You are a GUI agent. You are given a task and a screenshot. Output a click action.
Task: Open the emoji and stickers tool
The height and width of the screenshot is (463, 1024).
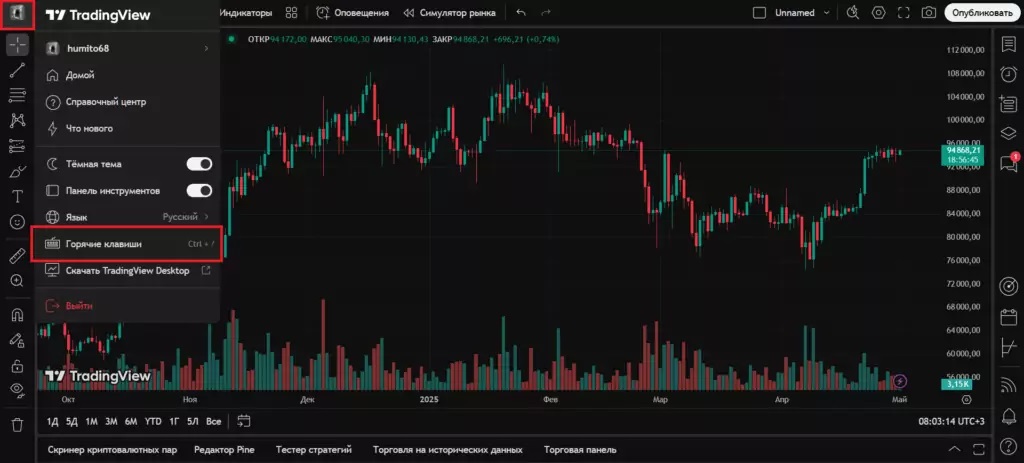pos(18,222)
